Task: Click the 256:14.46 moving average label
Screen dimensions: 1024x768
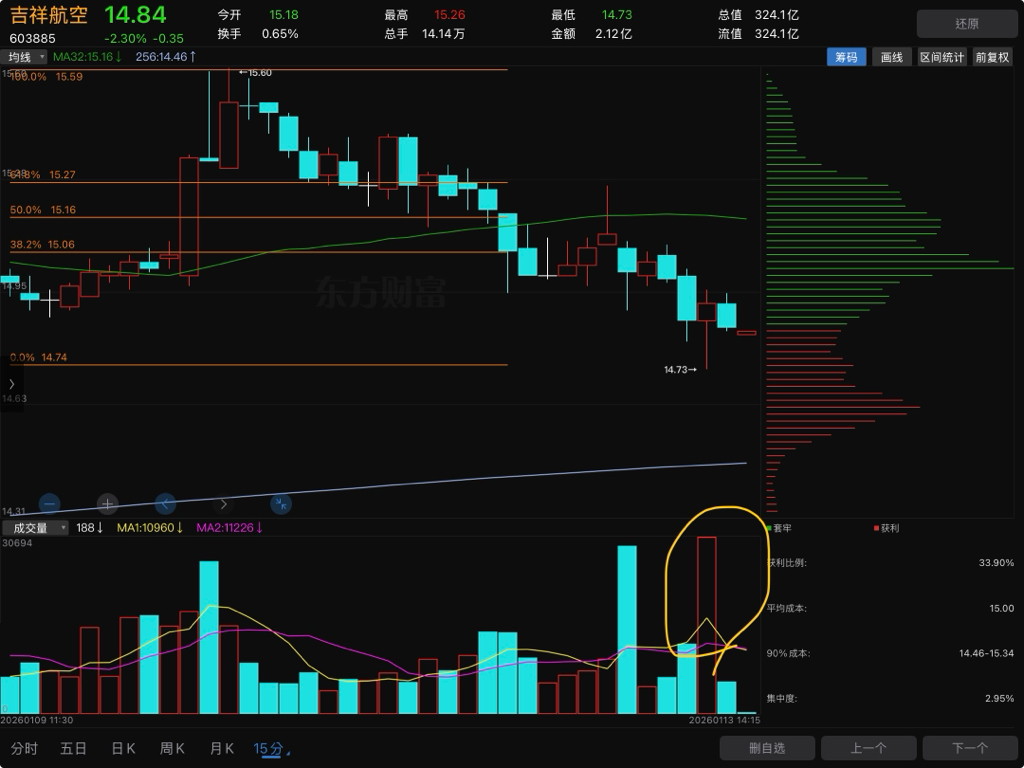Action: pyautogui.click(x=166, y=57)
